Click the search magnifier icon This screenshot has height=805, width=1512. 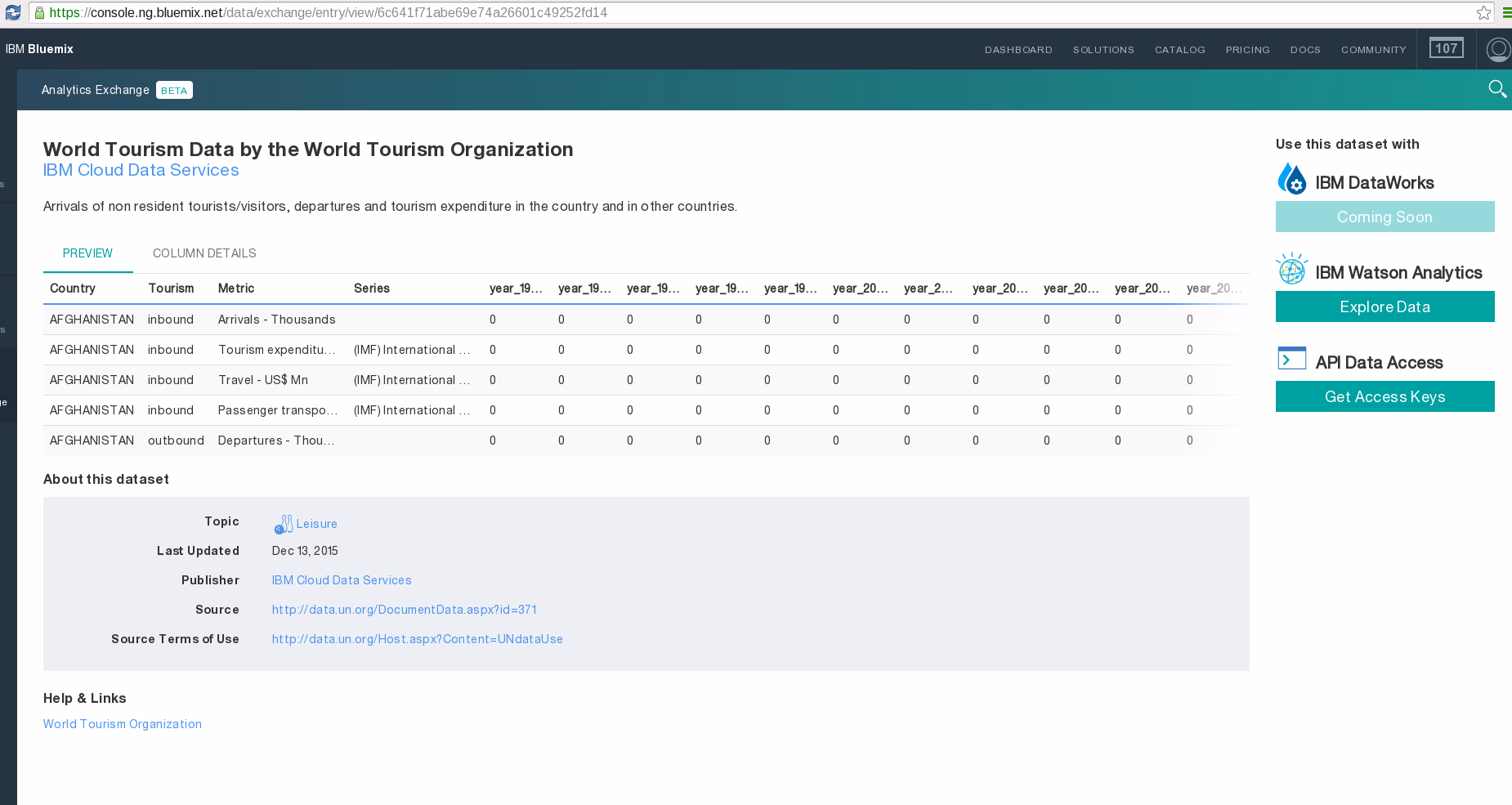(x=1496, y=89)
